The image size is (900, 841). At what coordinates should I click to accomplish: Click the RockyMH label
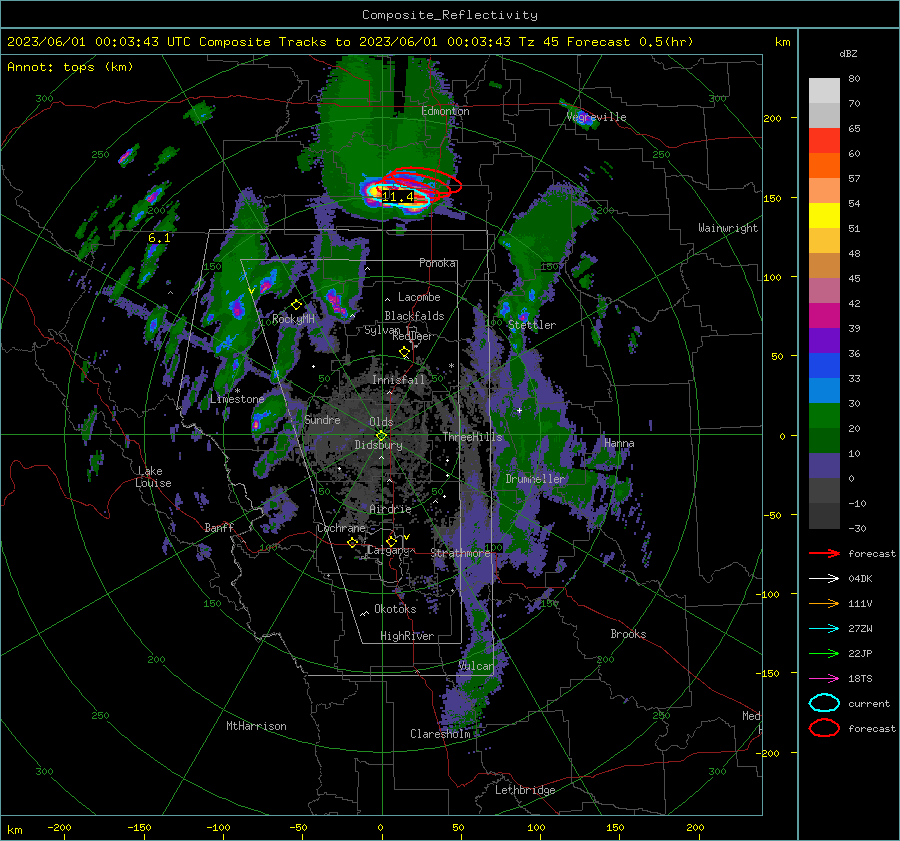[293, 319]
